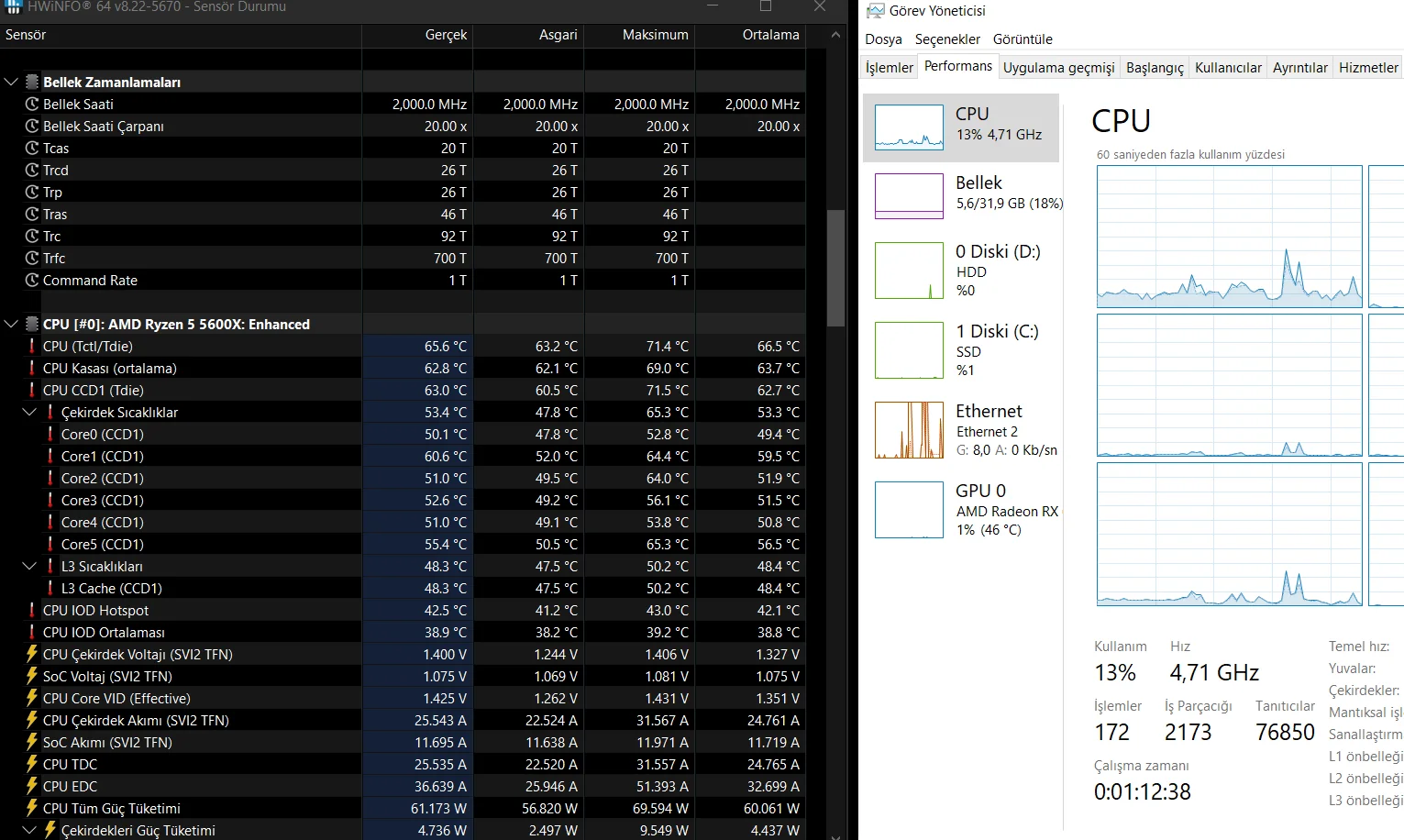Click the scroll-up arrow of the sensor list
Viewport: 1404px width, 840px height.
pos(835,35)
